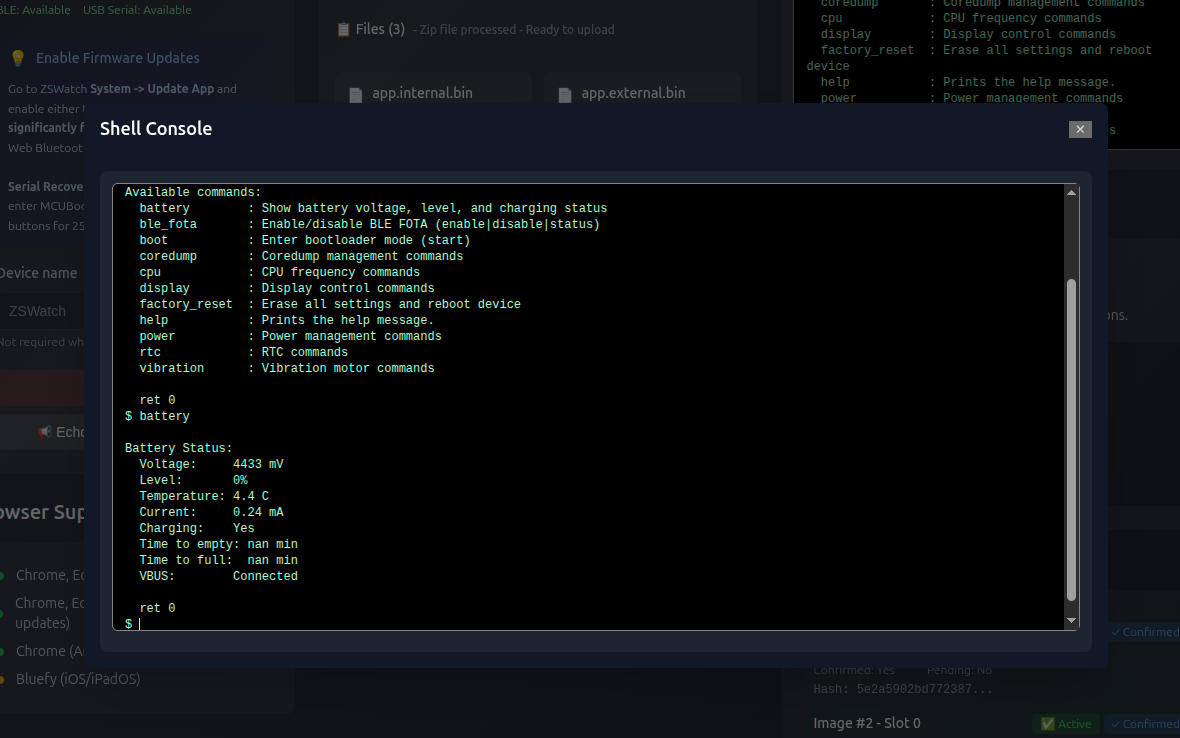Click the Shell Console title text
This screenshot has height=738, width=1180.
pos(156,128)
